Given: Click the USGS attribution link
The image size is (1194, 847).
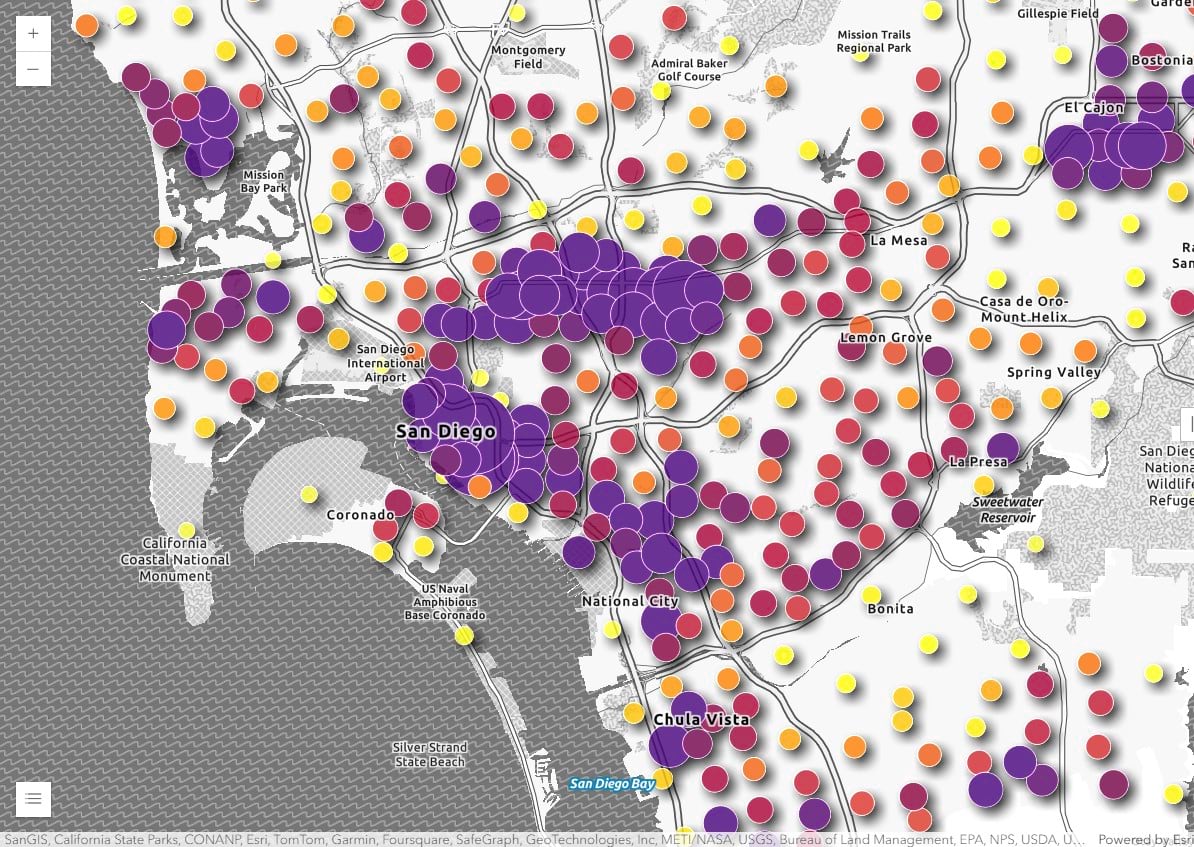Looking at the screenshot, I should (x=755, y=840).
